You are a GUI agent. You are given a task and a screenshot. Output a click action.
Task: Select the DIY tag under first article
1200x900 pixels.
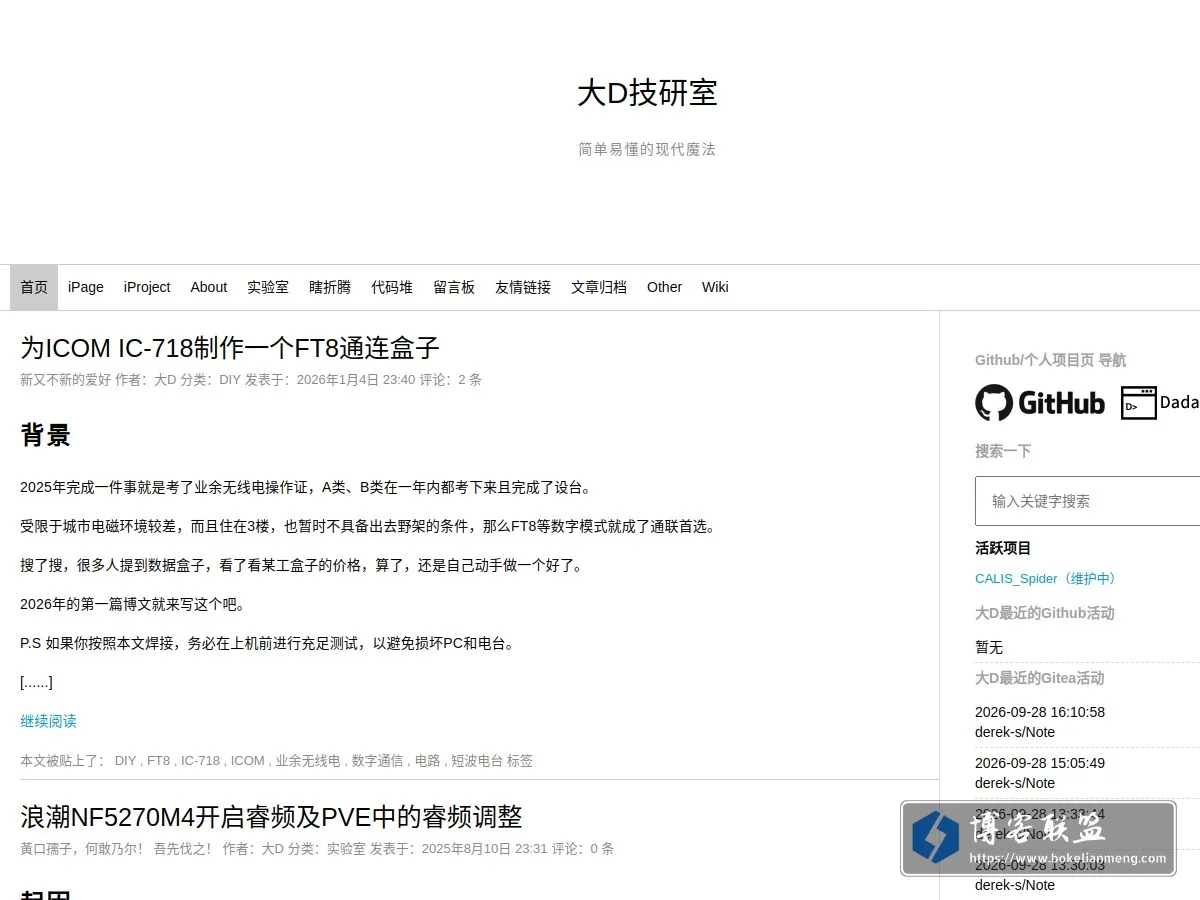[x=125, y=761]
